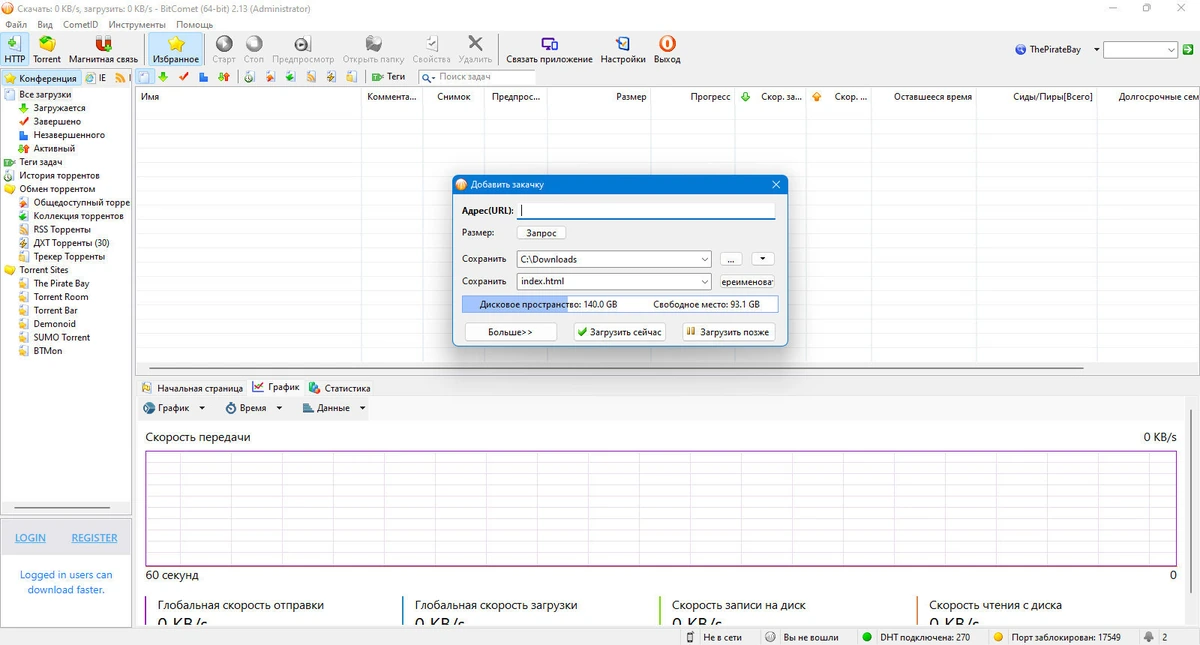Click the Загрузить позже button
Image resolution: width=1200 pixels, height=645 pixels.
tap(729, 332)
